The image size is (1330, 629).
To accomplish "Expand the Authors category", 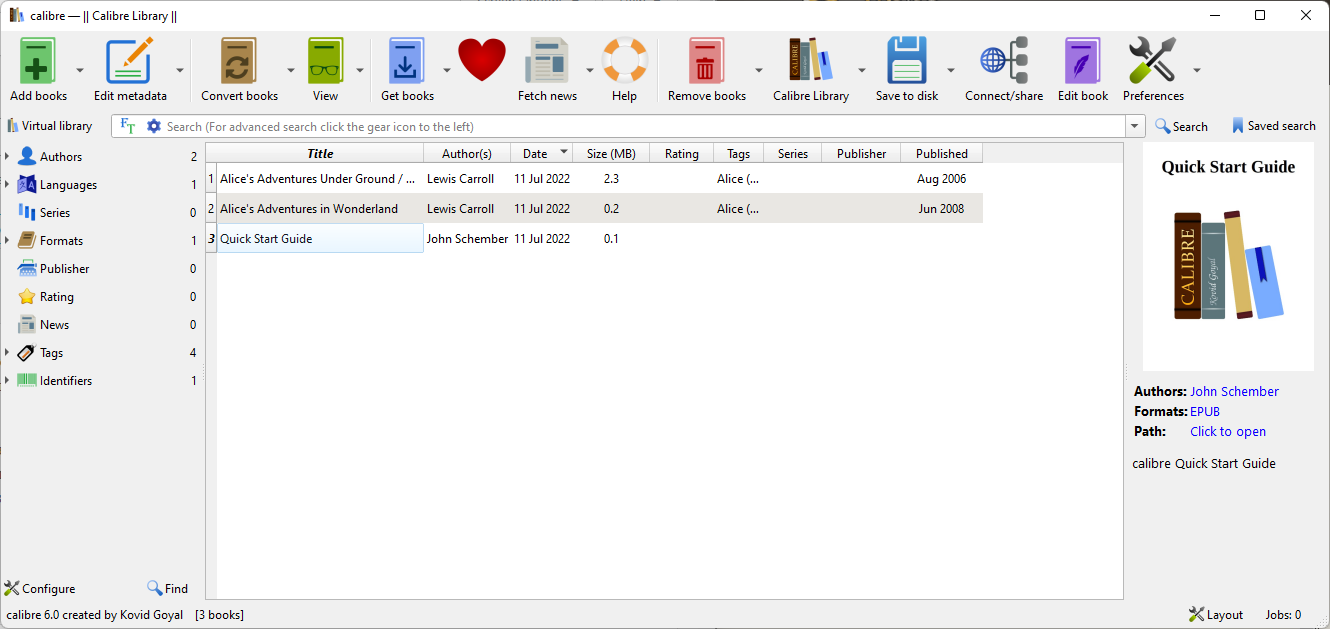I will click(7, 157).
